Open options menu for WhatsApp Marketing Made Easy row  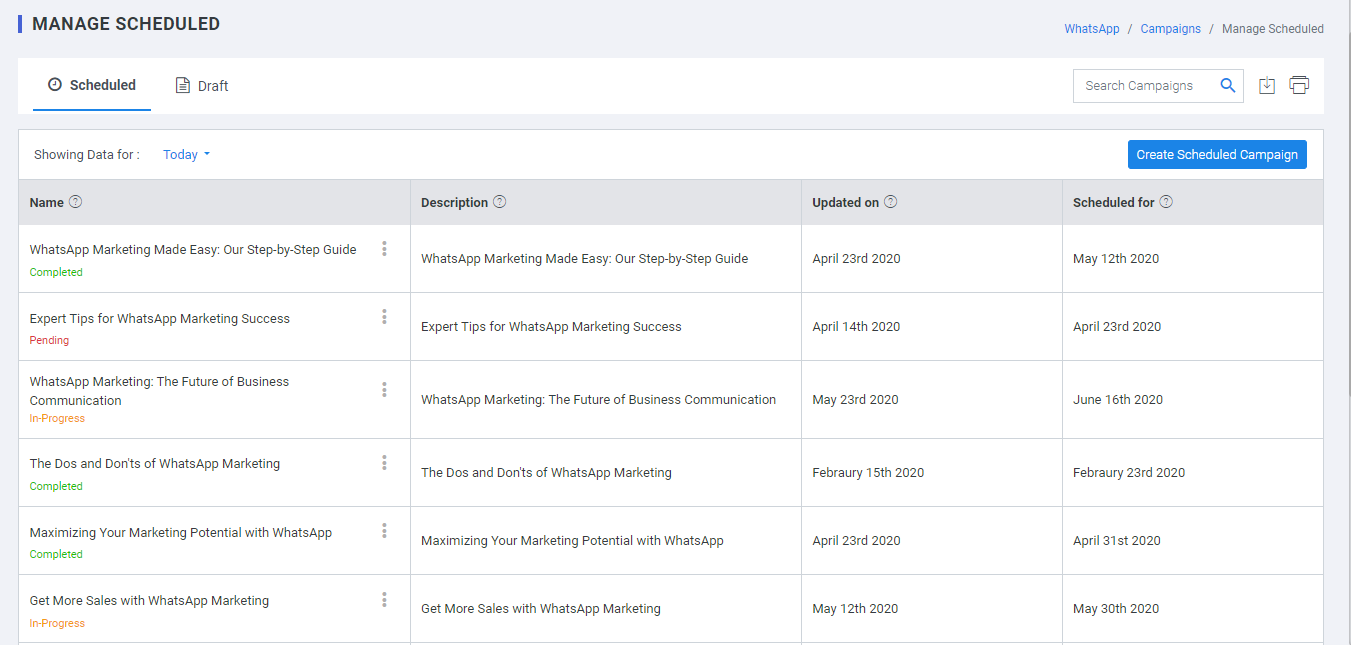coord(384,249)
